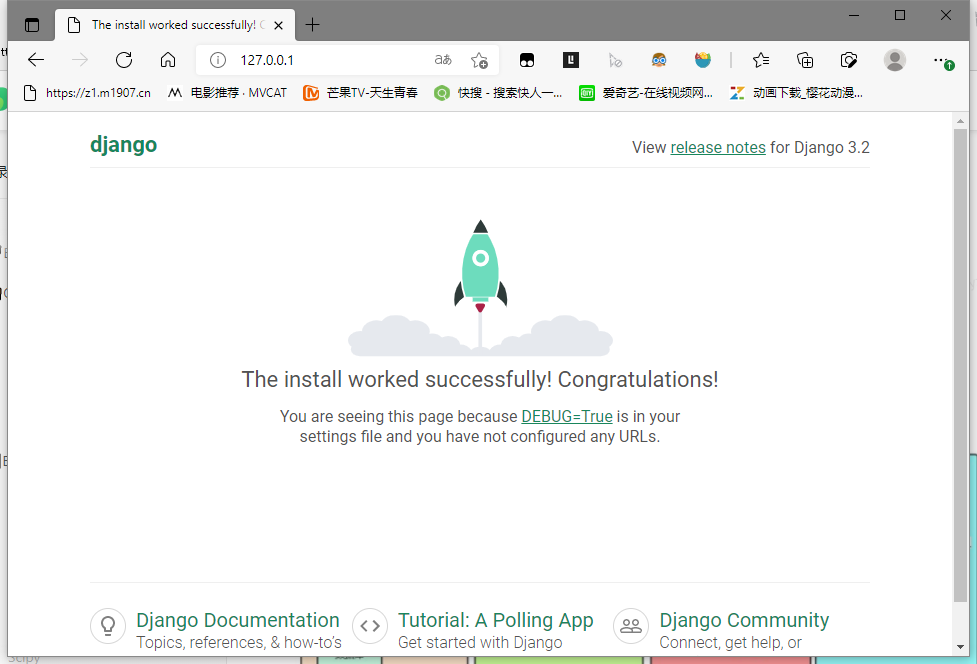
Task: Open the glasses character extension icon
Action: tap(659, 60)
